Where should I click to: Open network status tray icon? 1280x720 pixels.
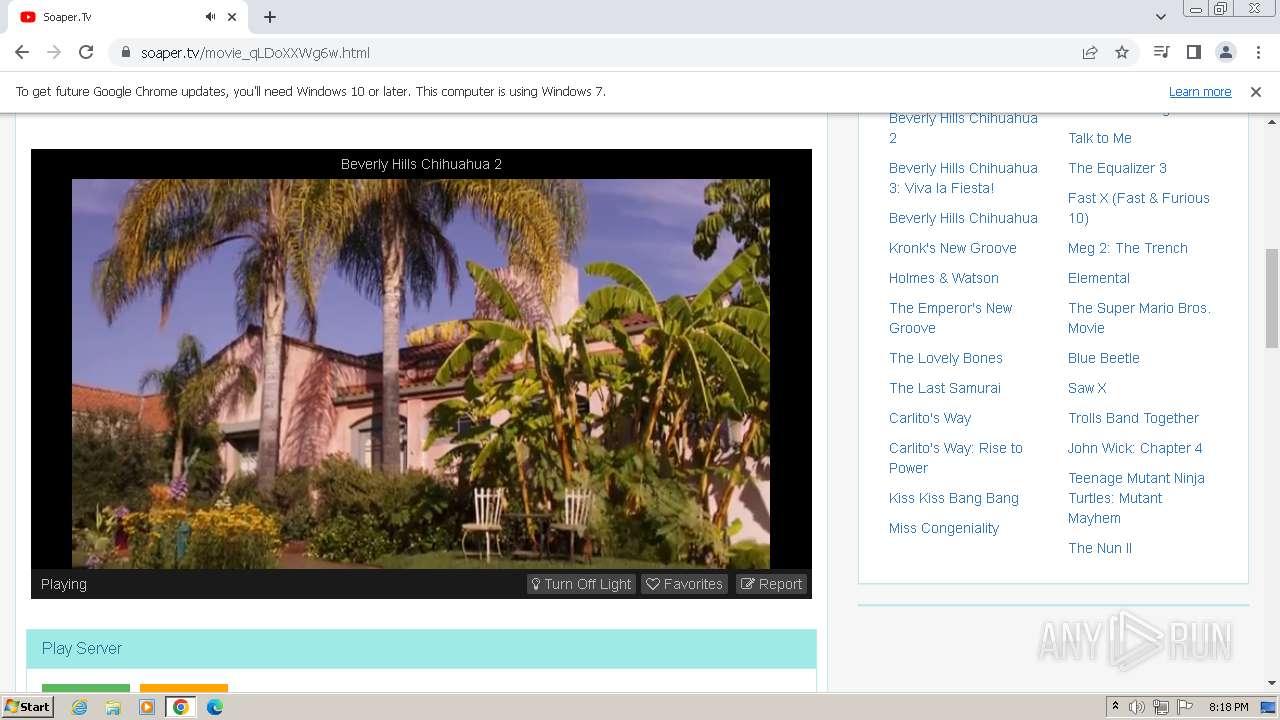pyautogui.click(x=1161, y=707)
